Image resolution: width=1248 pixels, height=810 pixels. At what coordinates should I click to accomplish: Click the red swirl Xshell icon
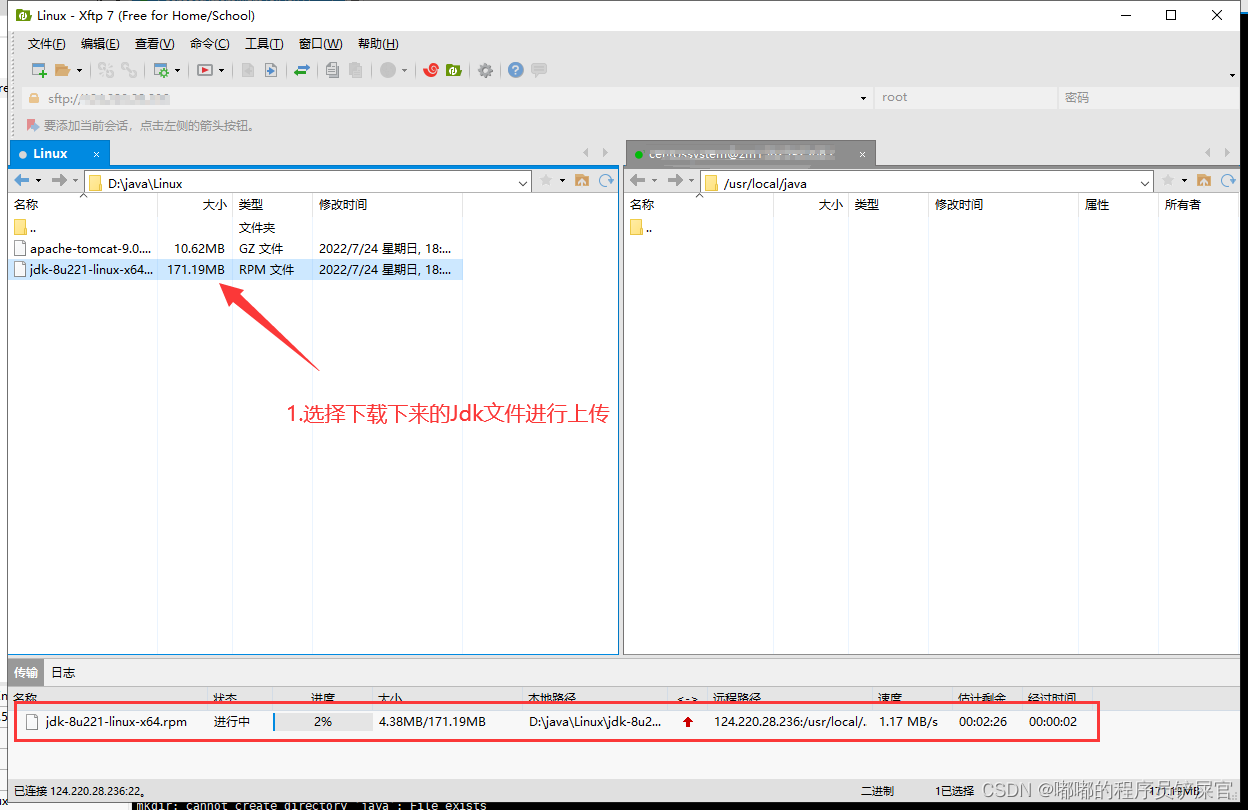(x=431, y=70)
